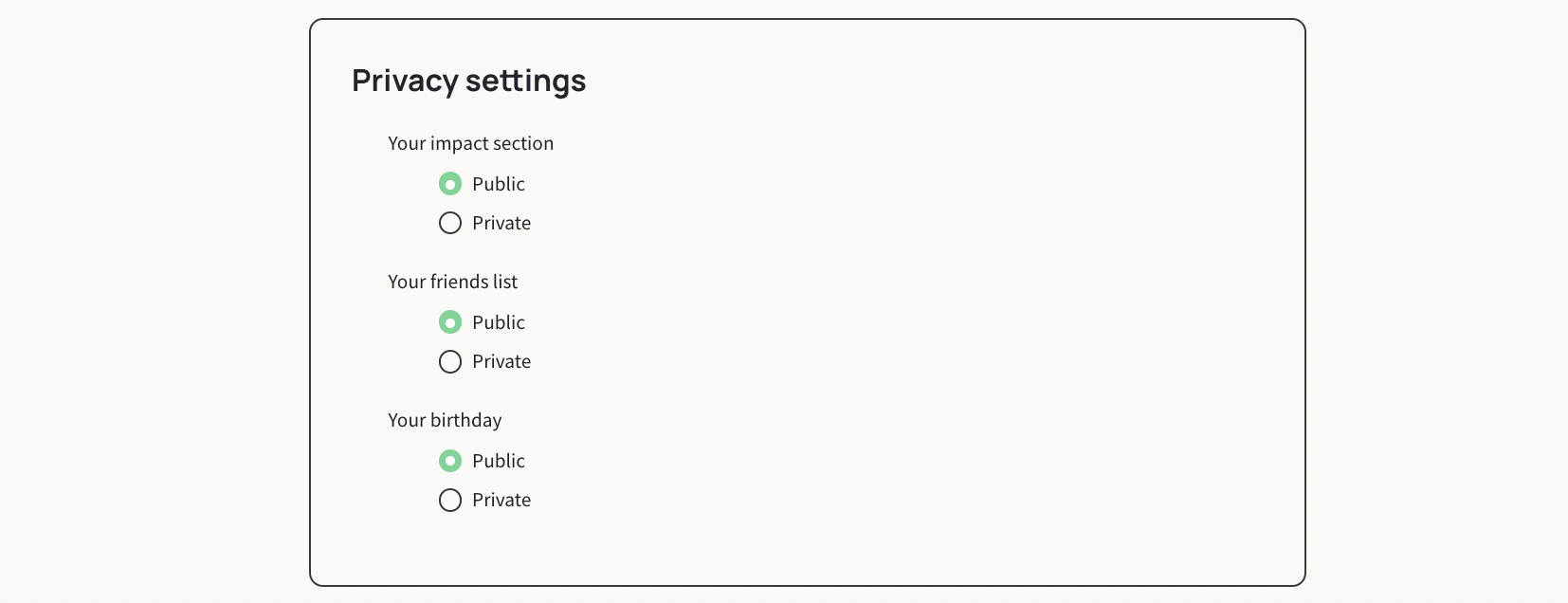Image resolution: width=1568 pixels, height=603 pixels.
Task: Set friends list to Public radio
Action: click(450, 322)
